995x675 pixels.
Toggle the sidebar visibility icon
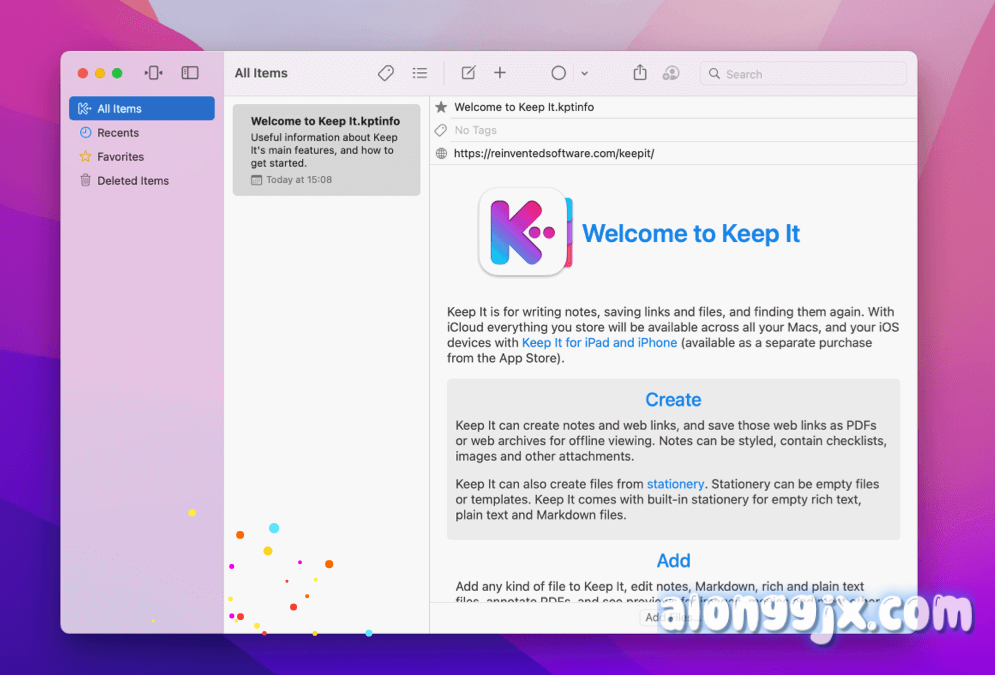tap(189, 72)
